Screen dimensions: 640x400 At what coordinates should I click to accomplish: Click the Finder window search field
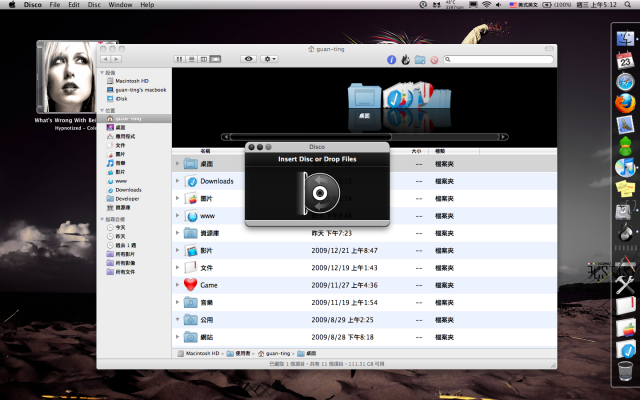(x=498, y=60)
